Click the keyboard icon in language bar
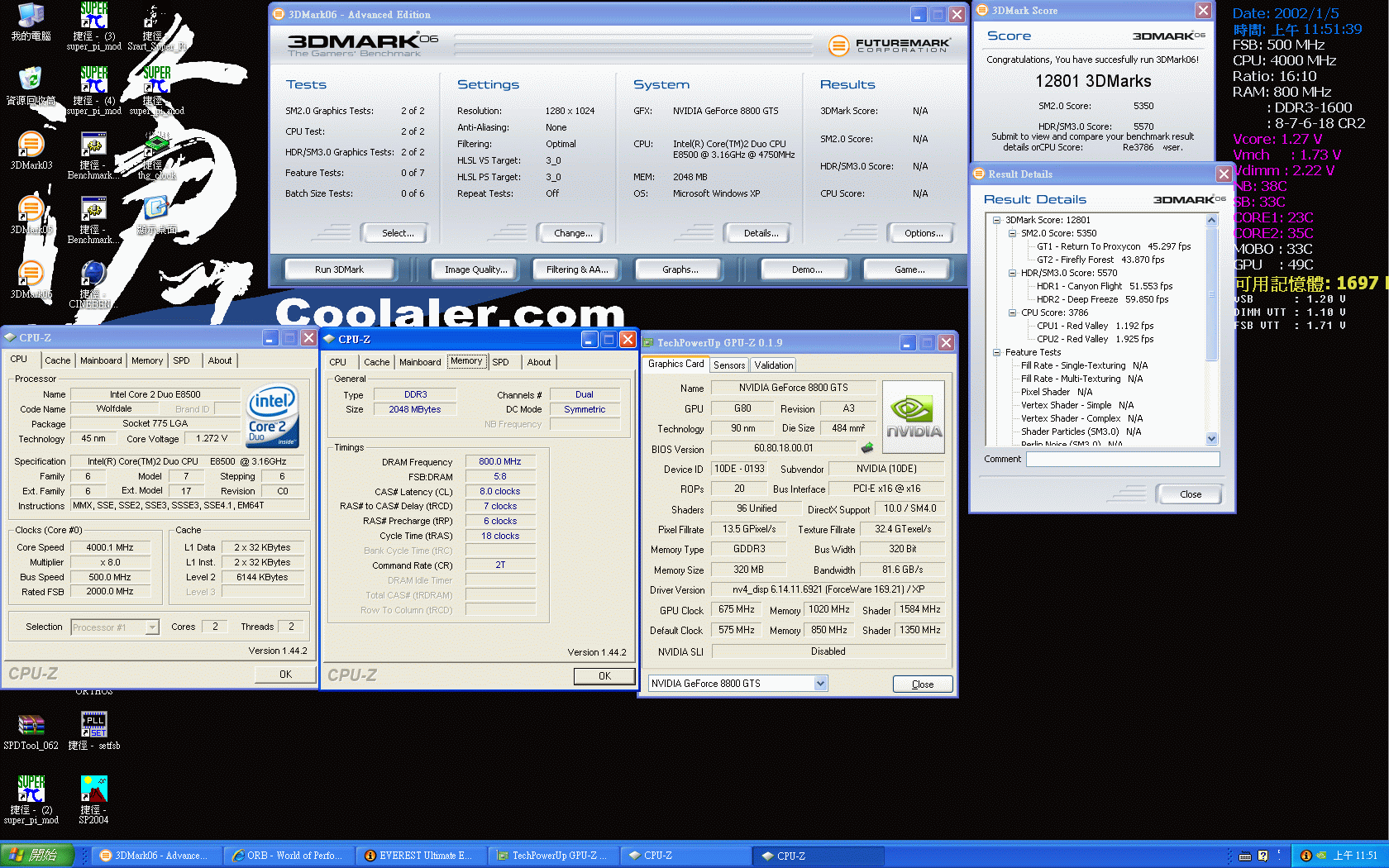The image size is (1389, 868). tap(1245, 856)
